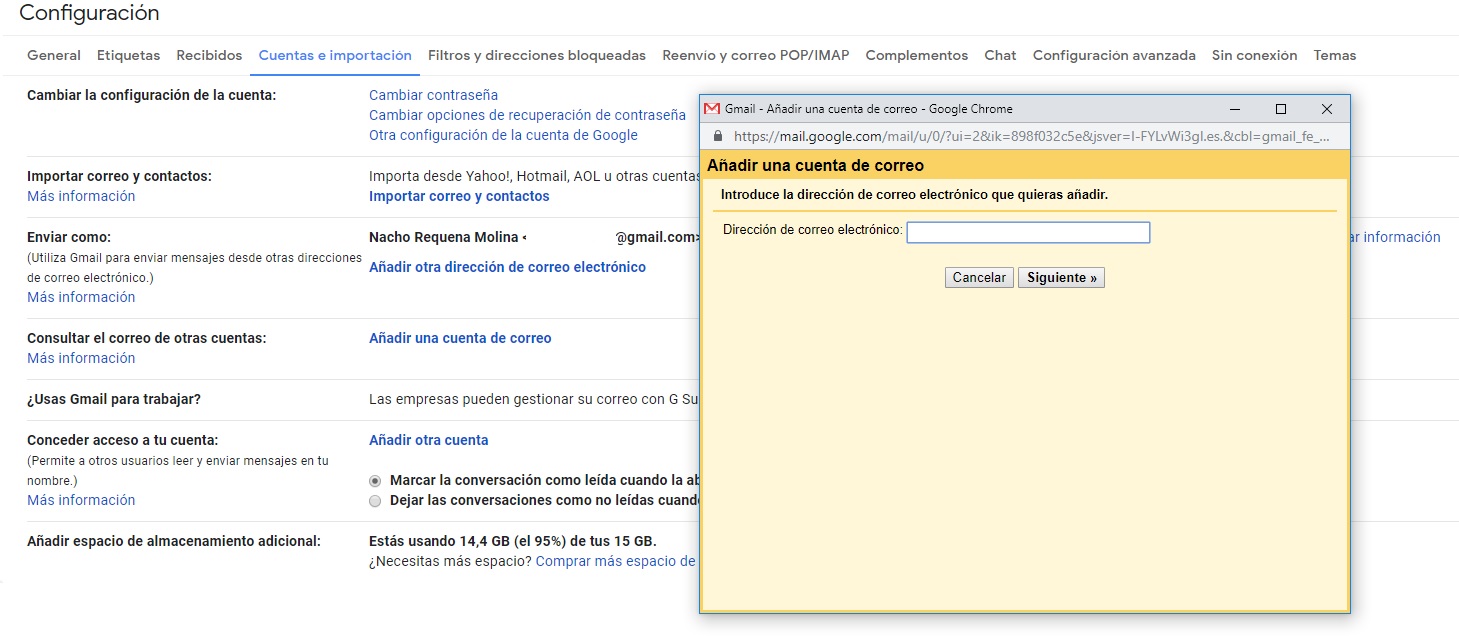Close the Añadir una cuenta popup window
The image size is (1459, 641).
pyautogui.click(x=1326, y=109)
